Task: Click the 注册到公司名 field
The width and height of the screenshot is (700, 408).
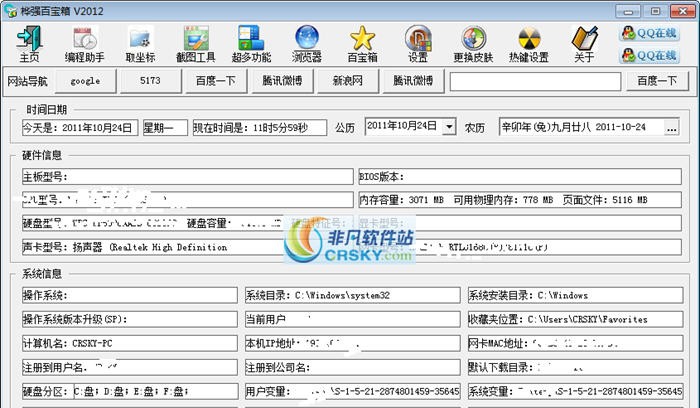Action: click(353, 367)
